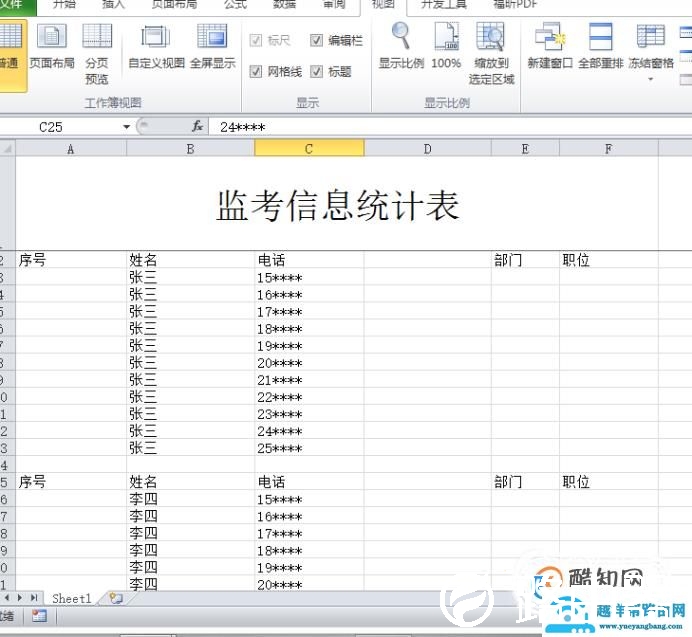The image size is (692, 637).
Task: Select the first 电话 header cell
Action: [x=309, y=260]
